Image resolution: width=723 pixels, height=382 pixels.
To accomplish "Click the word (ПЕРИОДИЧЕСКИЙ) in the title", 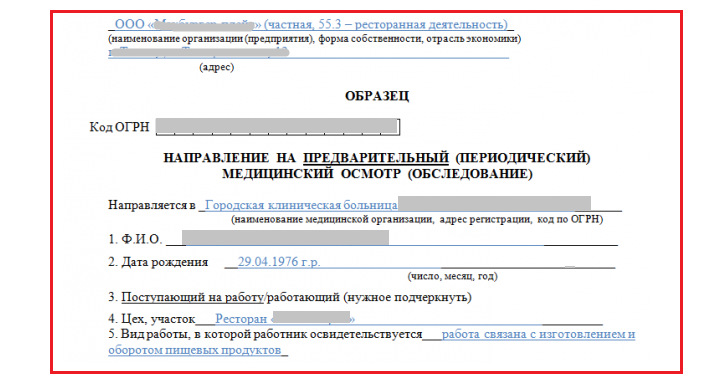I will [x=523, y=158].
